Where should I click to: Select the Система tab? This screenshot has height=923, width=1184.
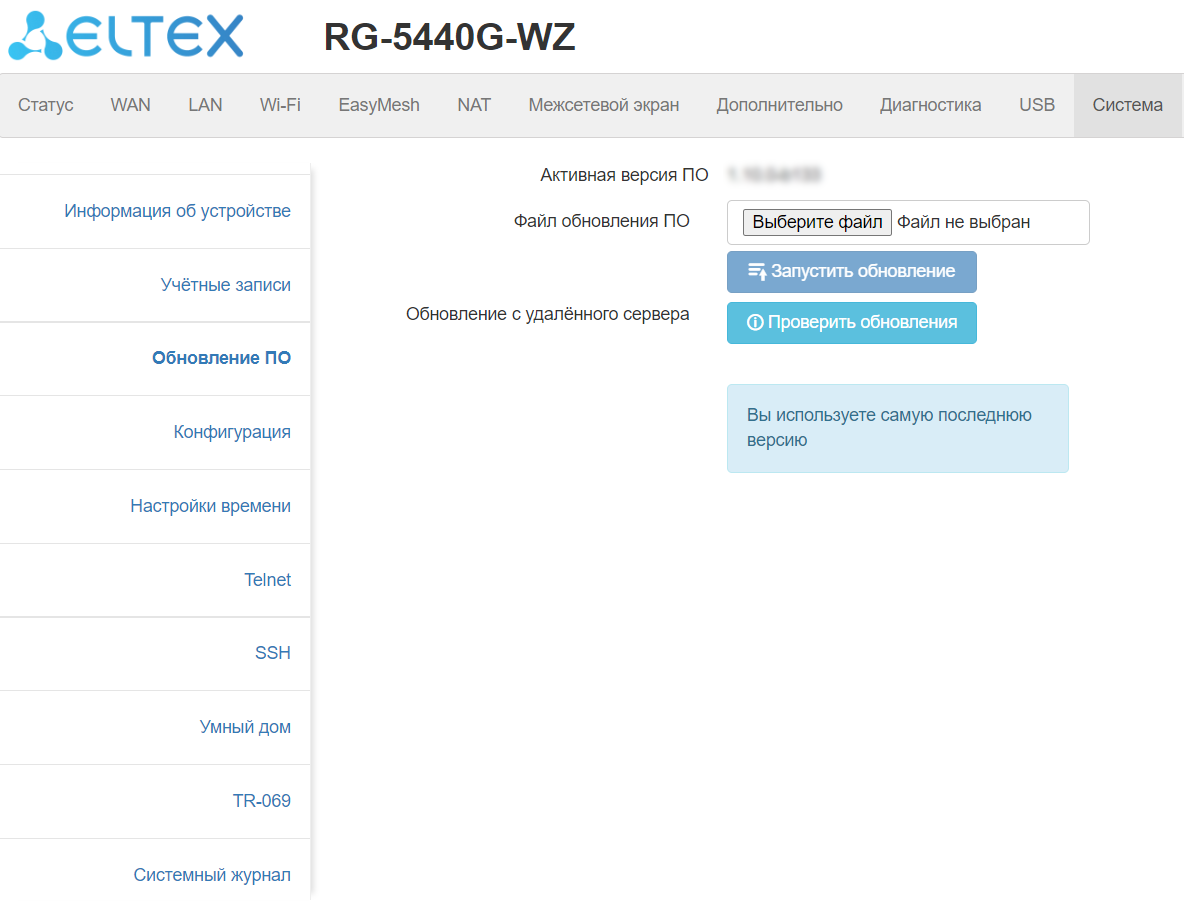point(1127,105)
